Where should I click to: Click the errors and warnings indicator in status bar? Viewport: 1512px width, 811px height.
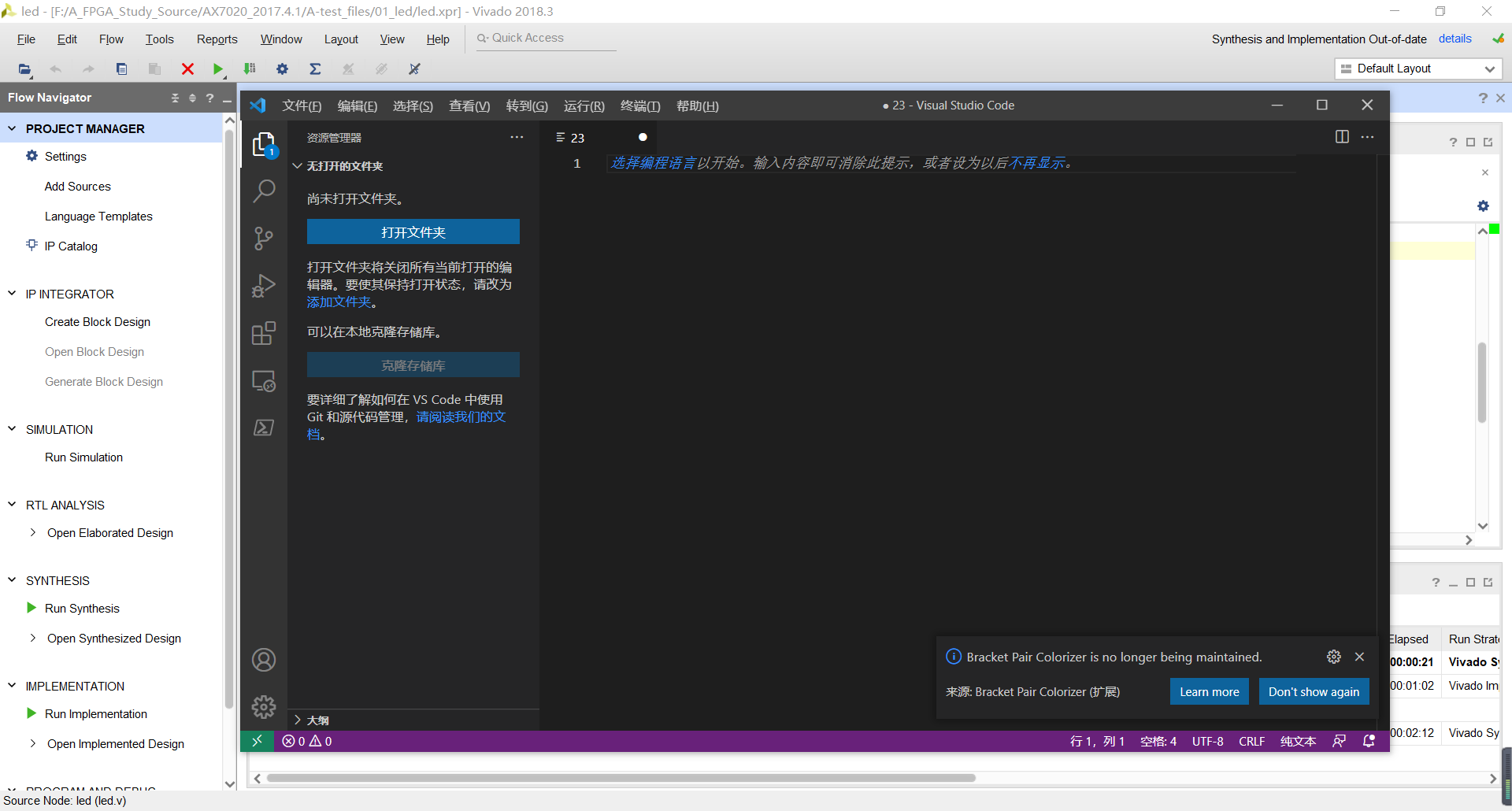[307, 741]
